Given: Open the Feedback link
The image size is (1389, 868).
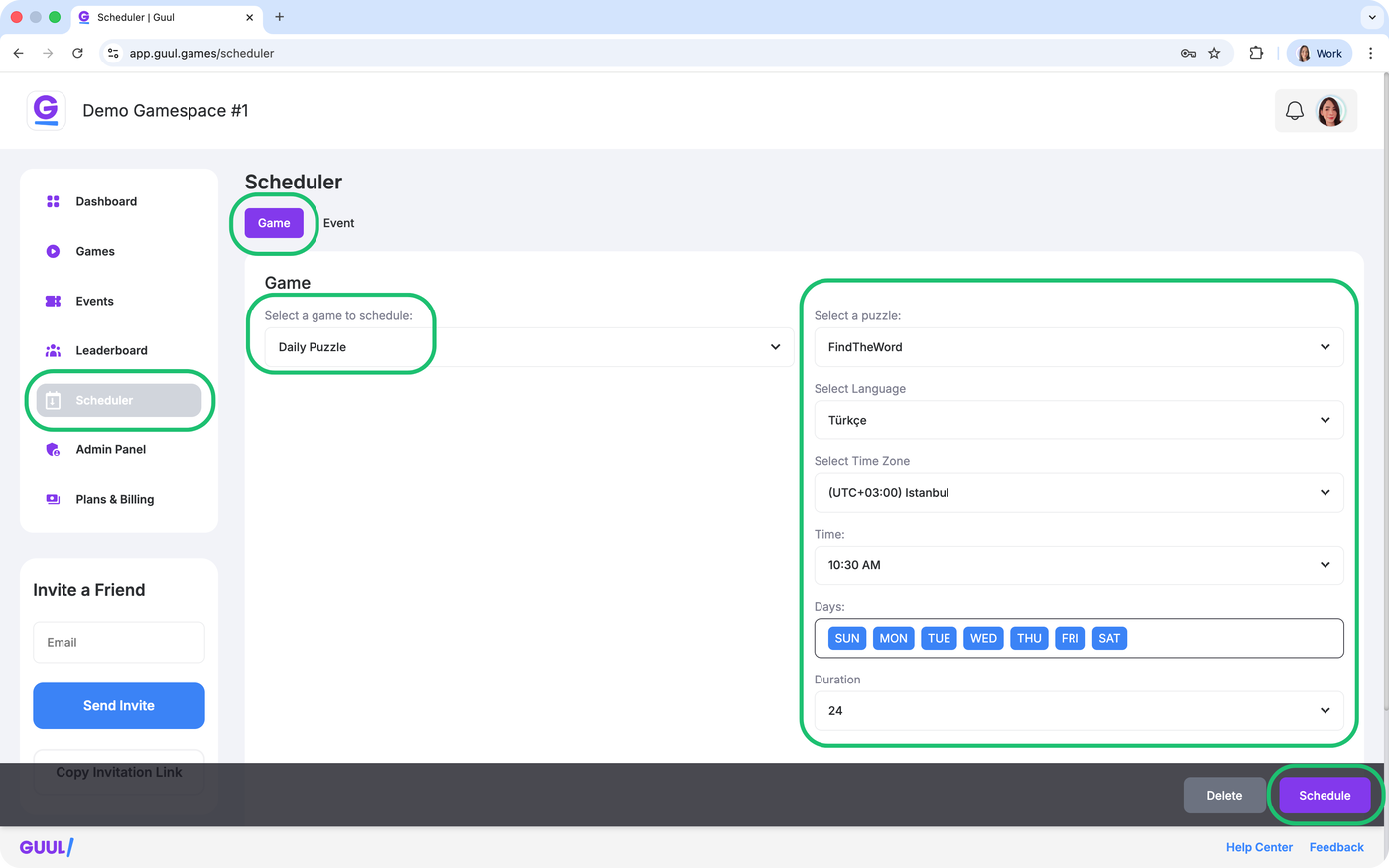Looking at the screenshot, I should [x=1336, y=847].
